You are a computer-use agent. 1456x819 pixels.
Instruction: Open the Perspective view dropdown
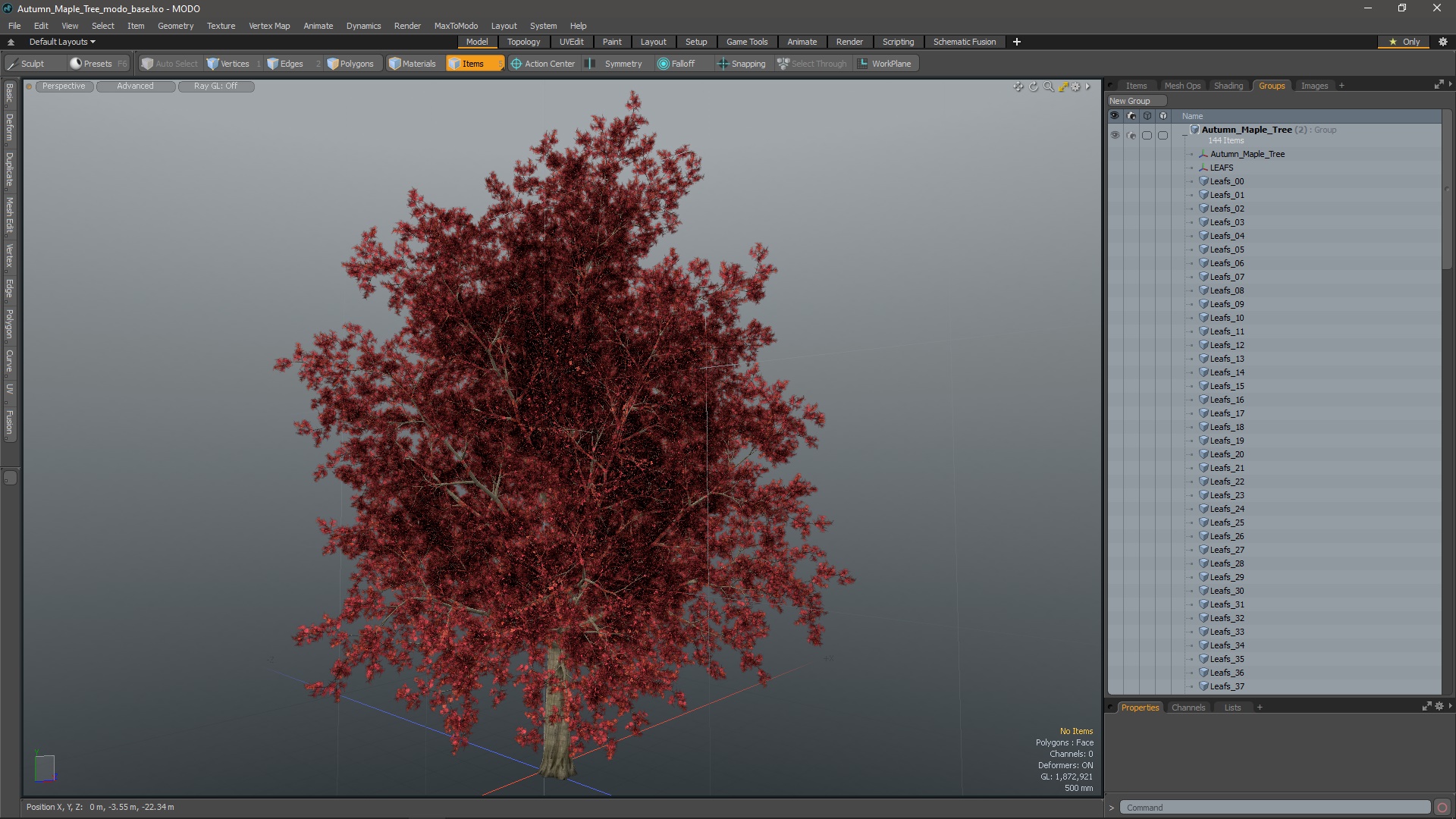(64, 86)
